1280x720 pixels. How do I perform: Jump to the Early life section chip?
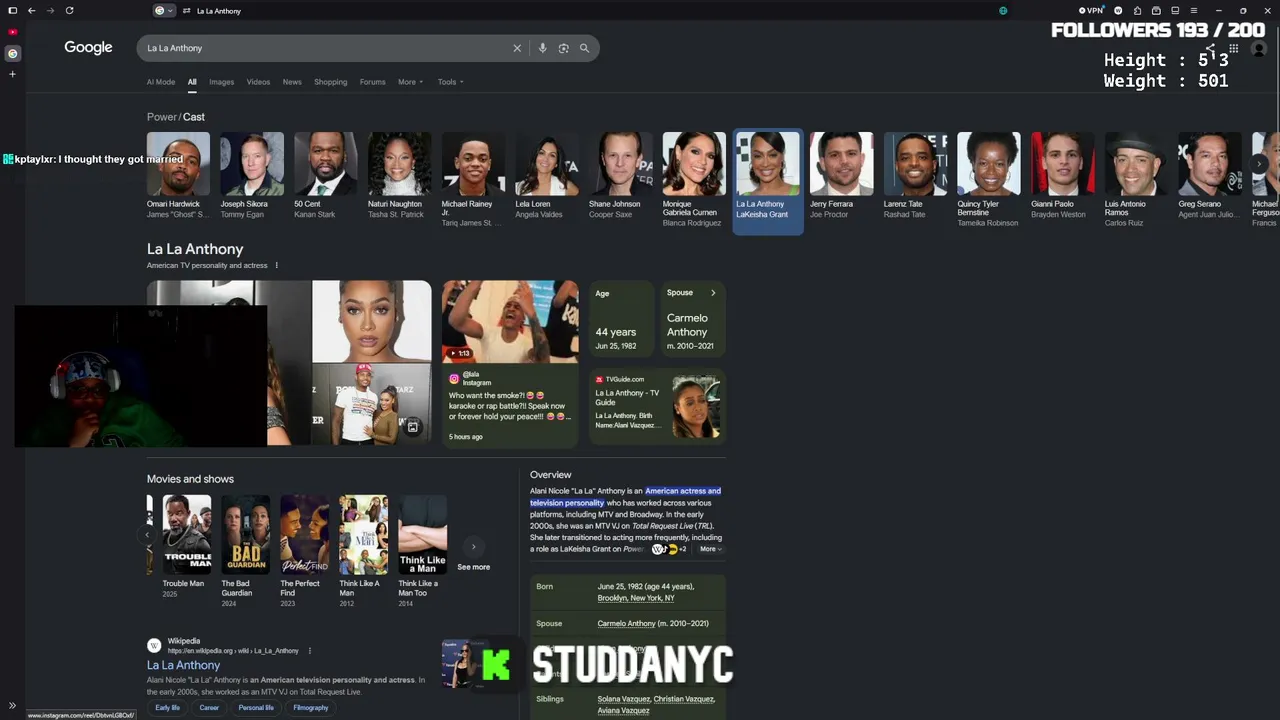point(168,708)
